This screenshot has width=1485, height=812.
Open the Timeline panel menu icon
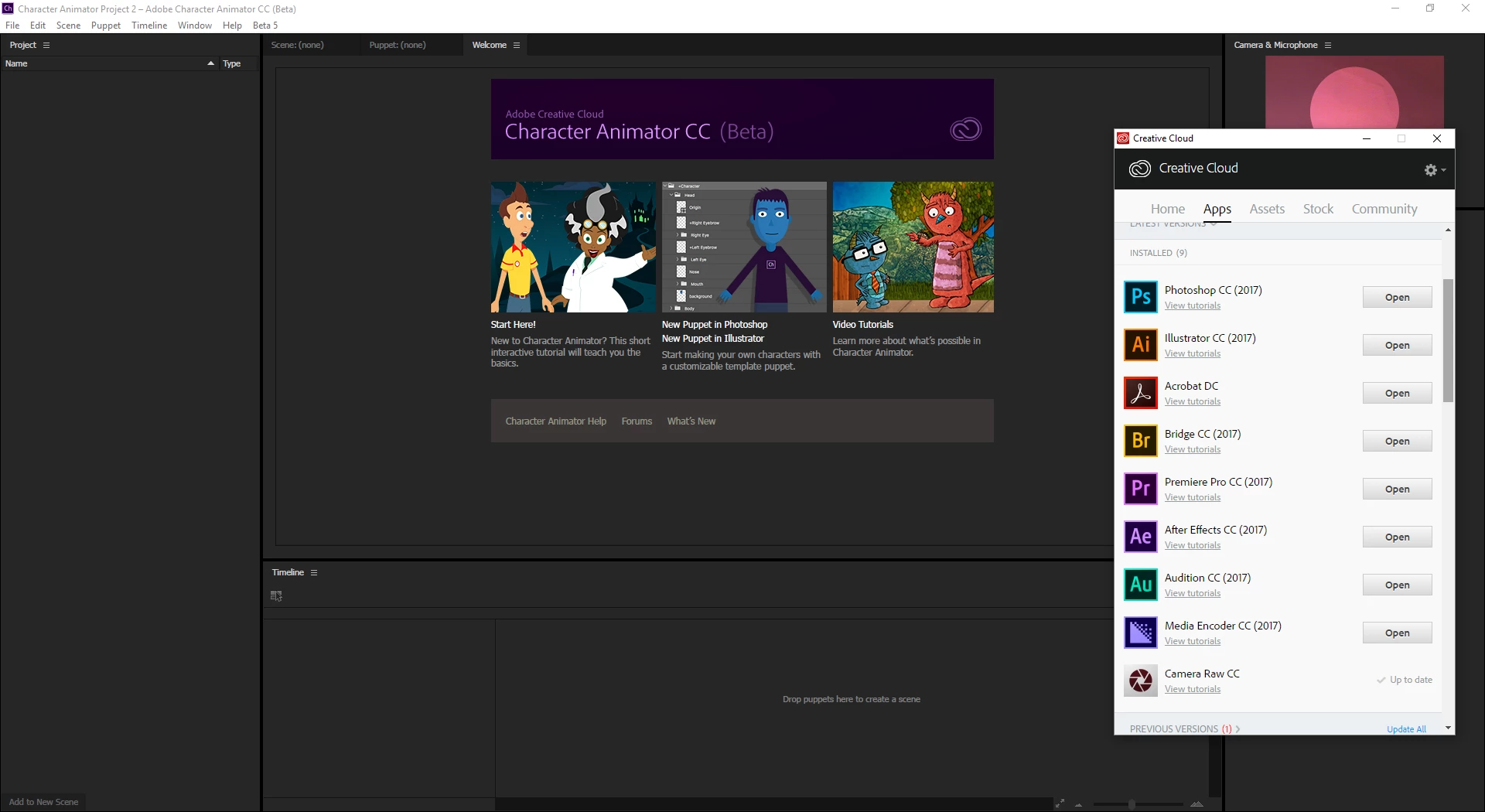(x=314, y=572)
